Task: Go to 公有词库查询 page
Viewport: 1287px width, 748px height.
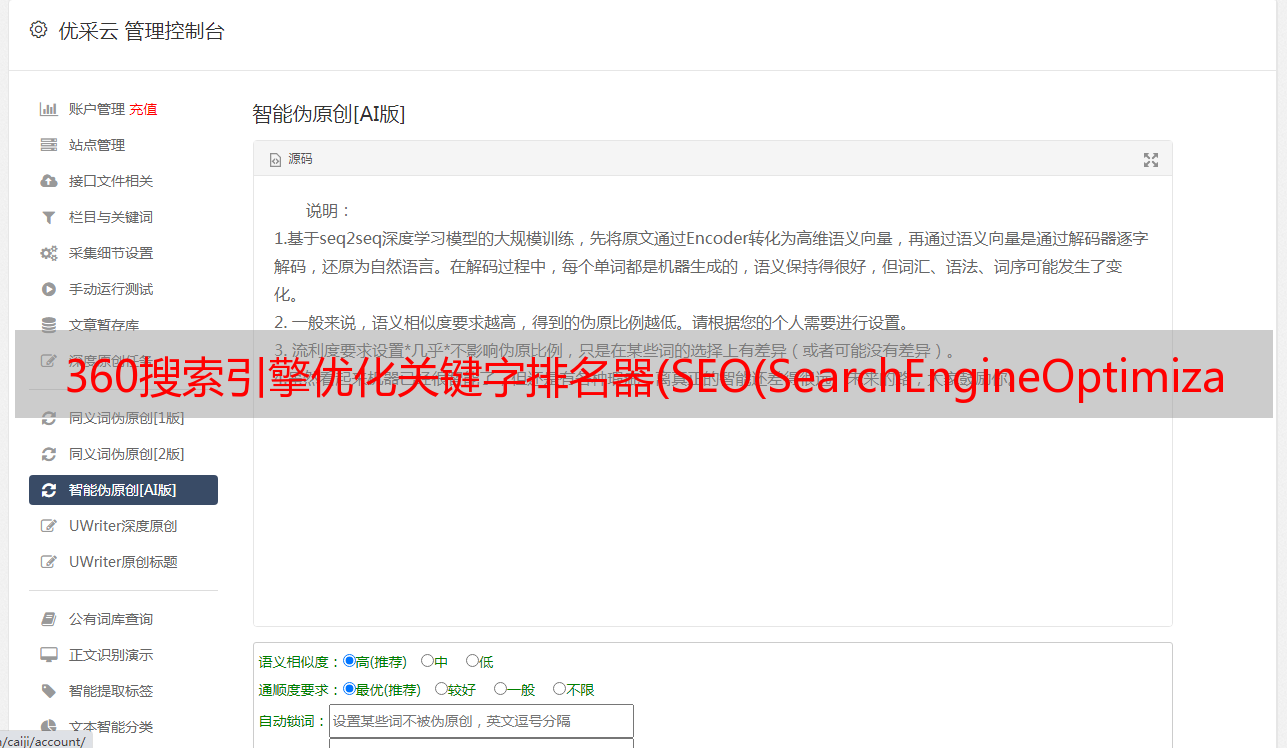Action: 111,619
